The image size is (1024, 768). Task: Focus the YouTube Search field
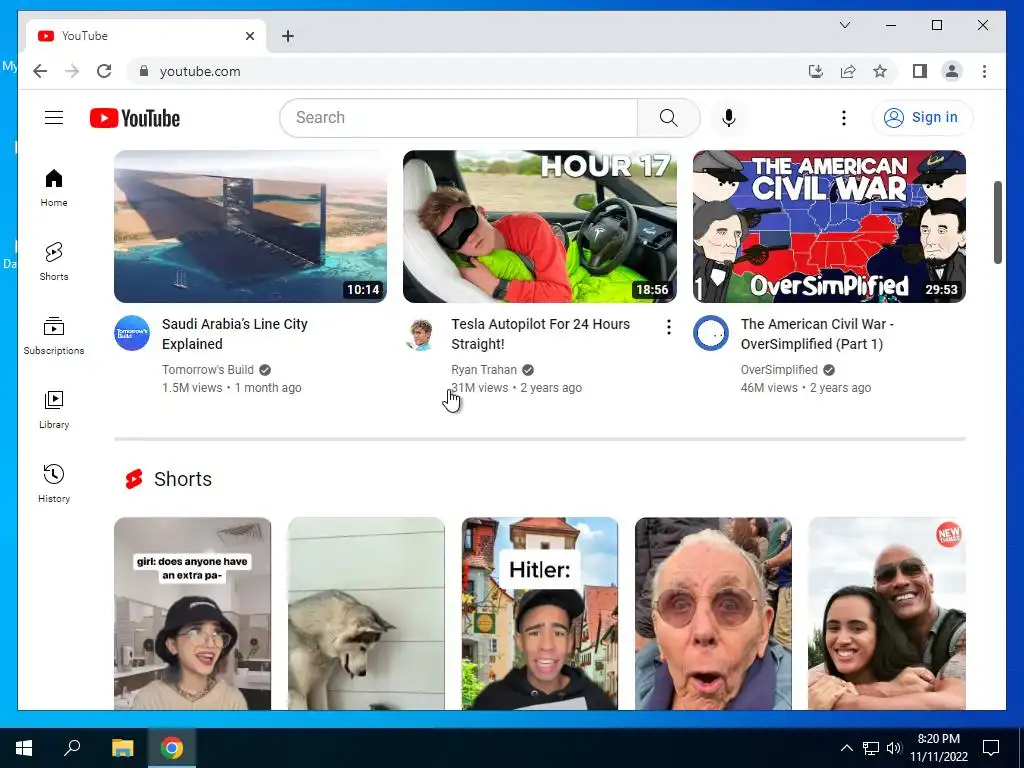[x=458, y=118]
